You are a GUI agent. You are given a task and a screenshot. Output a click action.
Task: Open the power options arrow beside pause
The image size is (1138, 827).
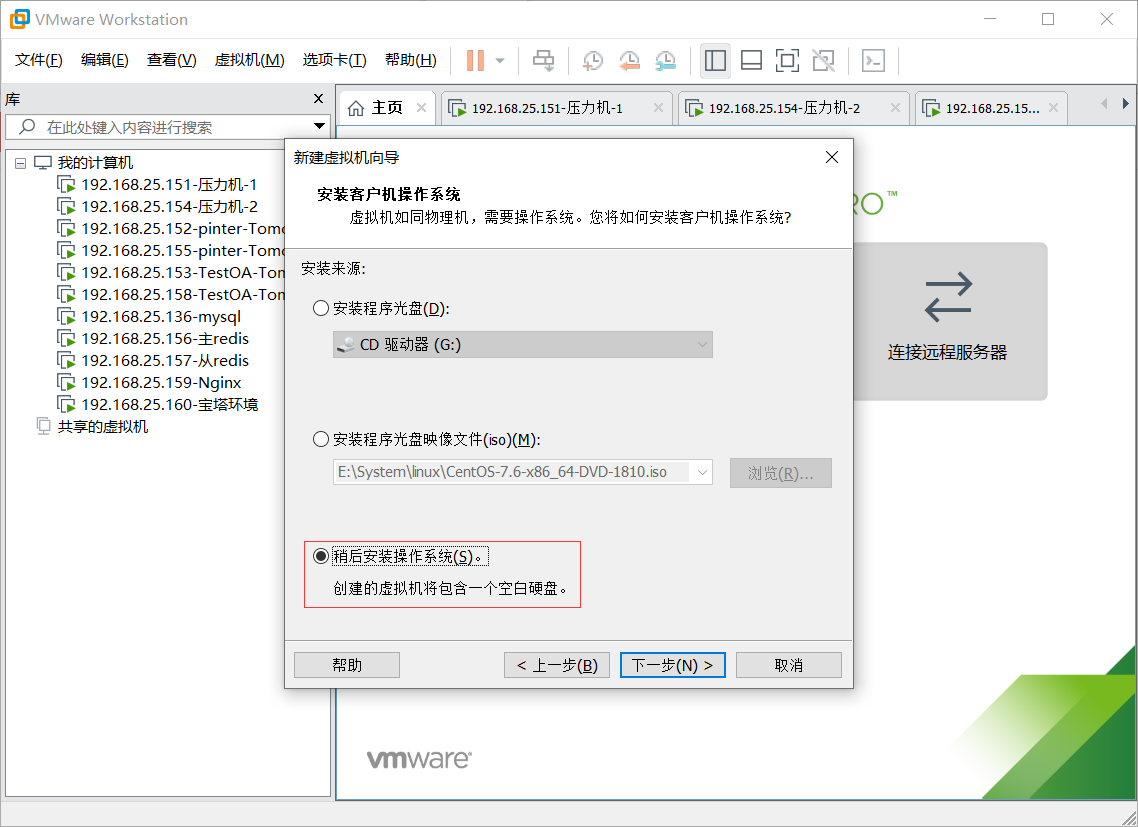[500, 60]
